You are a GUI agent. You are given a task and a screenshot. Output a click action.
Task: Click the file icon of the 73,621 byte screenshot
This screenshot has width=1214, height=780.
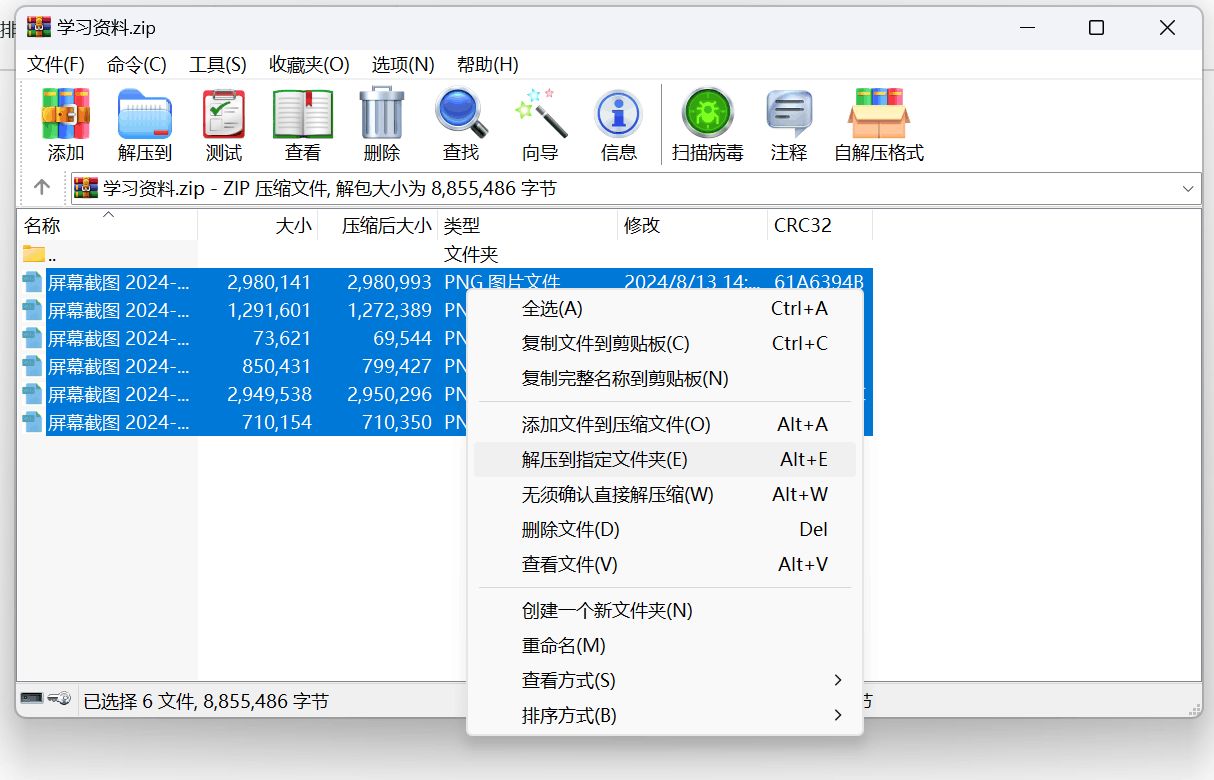[33, 338]
